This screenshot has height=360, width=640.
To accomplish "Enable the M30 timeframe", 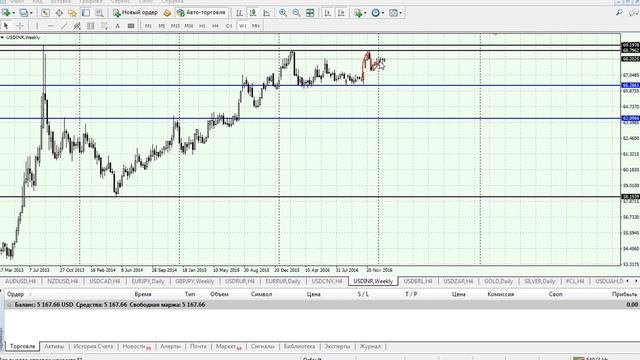I will click(x=189, y=26).
